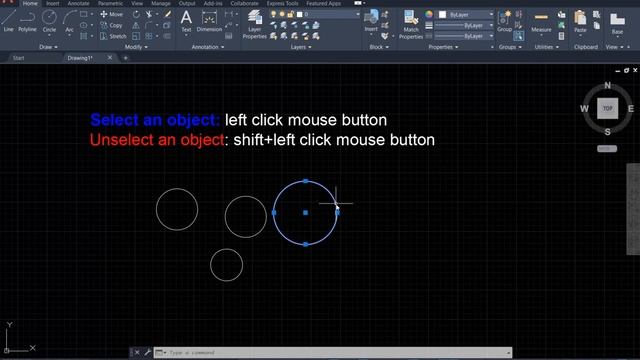This screenshot has height=360, width=640.
Task: Select the Polyline tool
Action: [x=27, y=21]
